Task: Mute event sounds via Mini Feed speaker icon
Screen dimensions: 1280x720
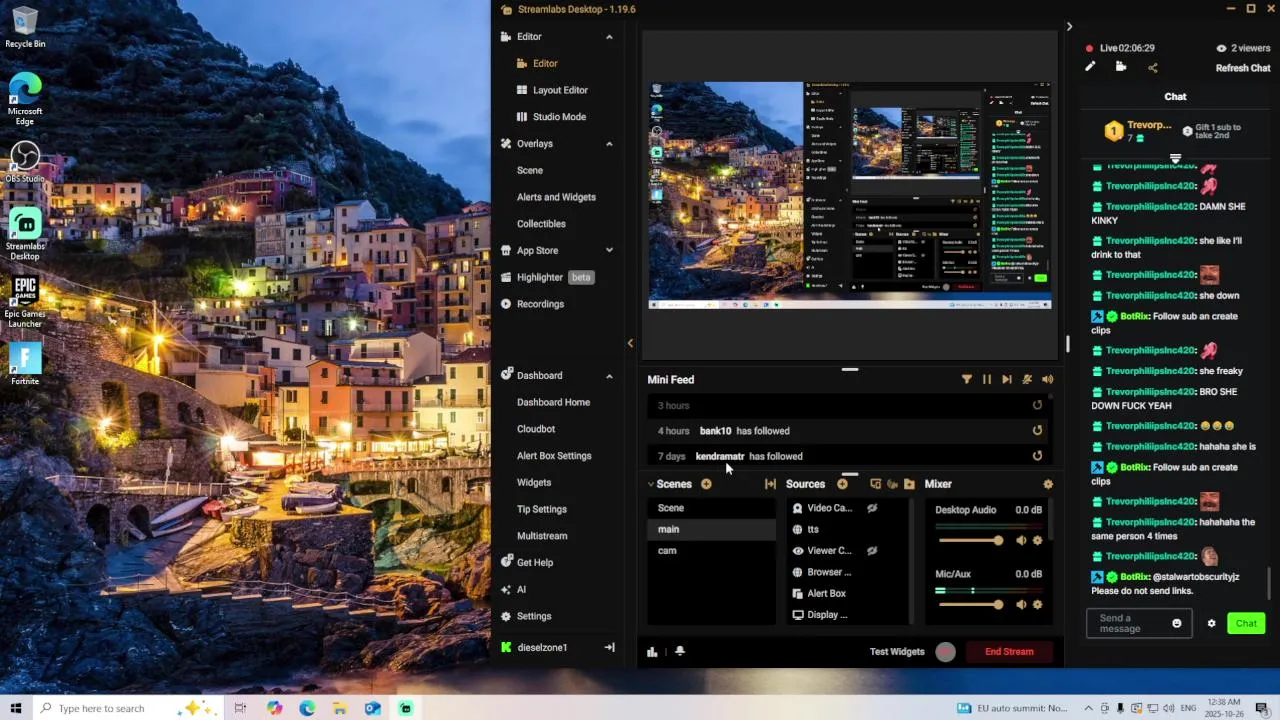Action: click(1047, 379)
